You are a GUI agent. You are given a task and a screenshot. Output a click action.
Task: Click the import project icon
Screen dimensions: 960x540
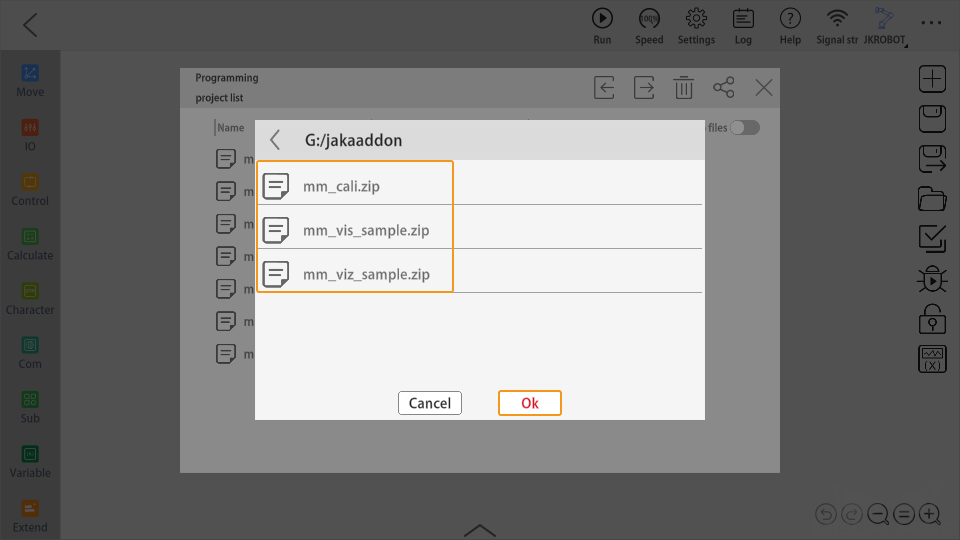click(x=604, y=88)
